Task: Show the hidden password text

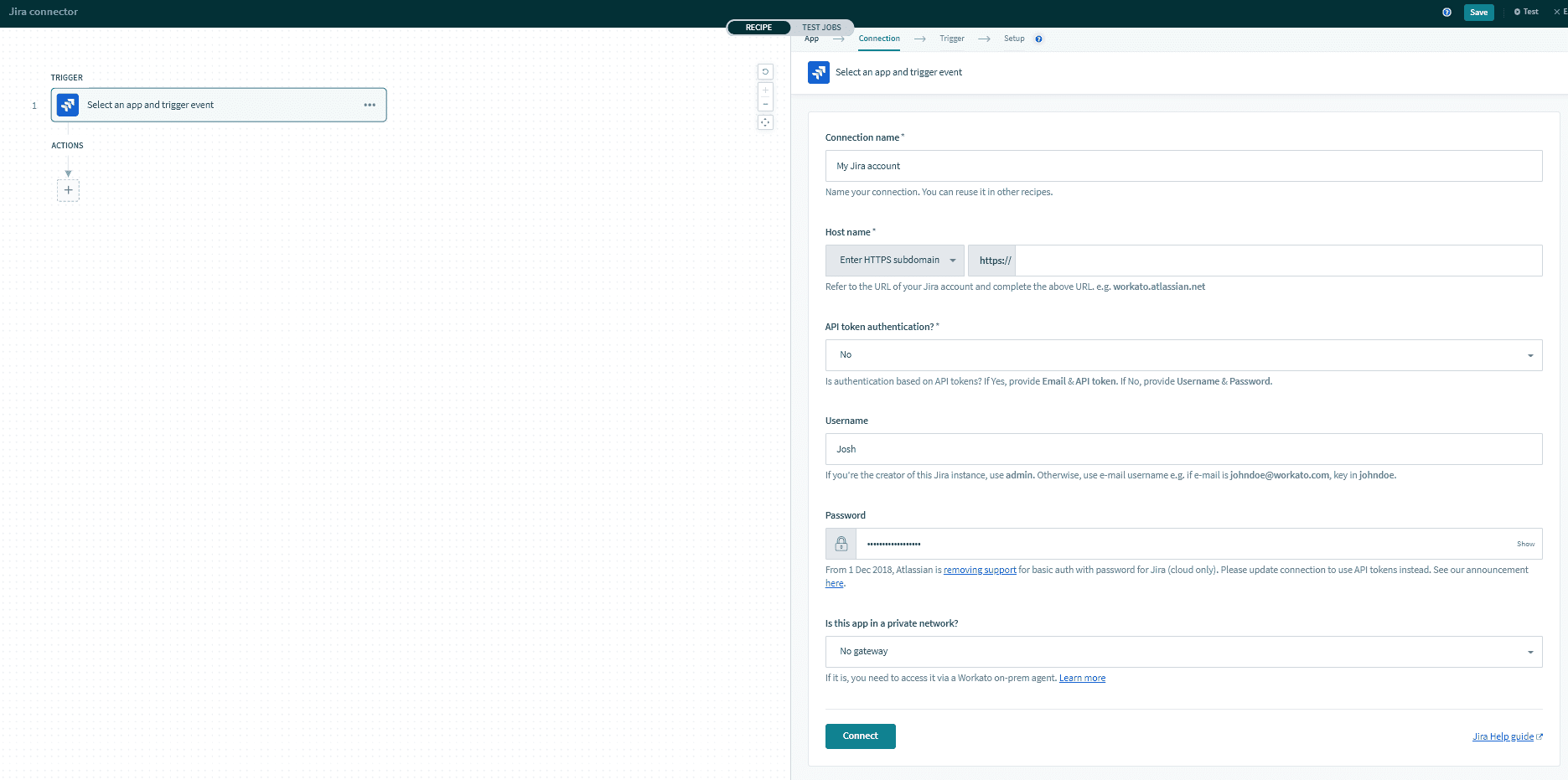Action: (x=1525, y=544)
